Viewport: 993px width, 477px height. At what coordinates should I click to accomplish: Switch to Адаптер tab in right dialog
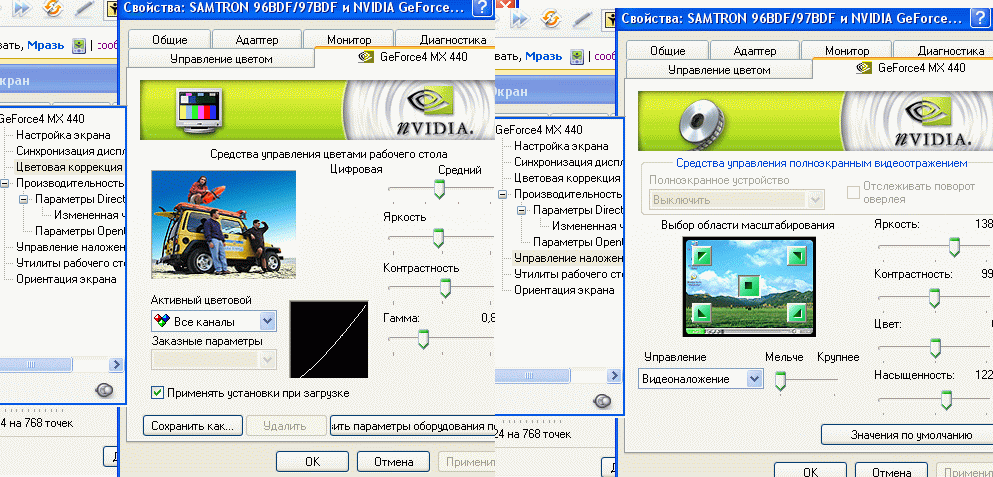click(755, 51)
